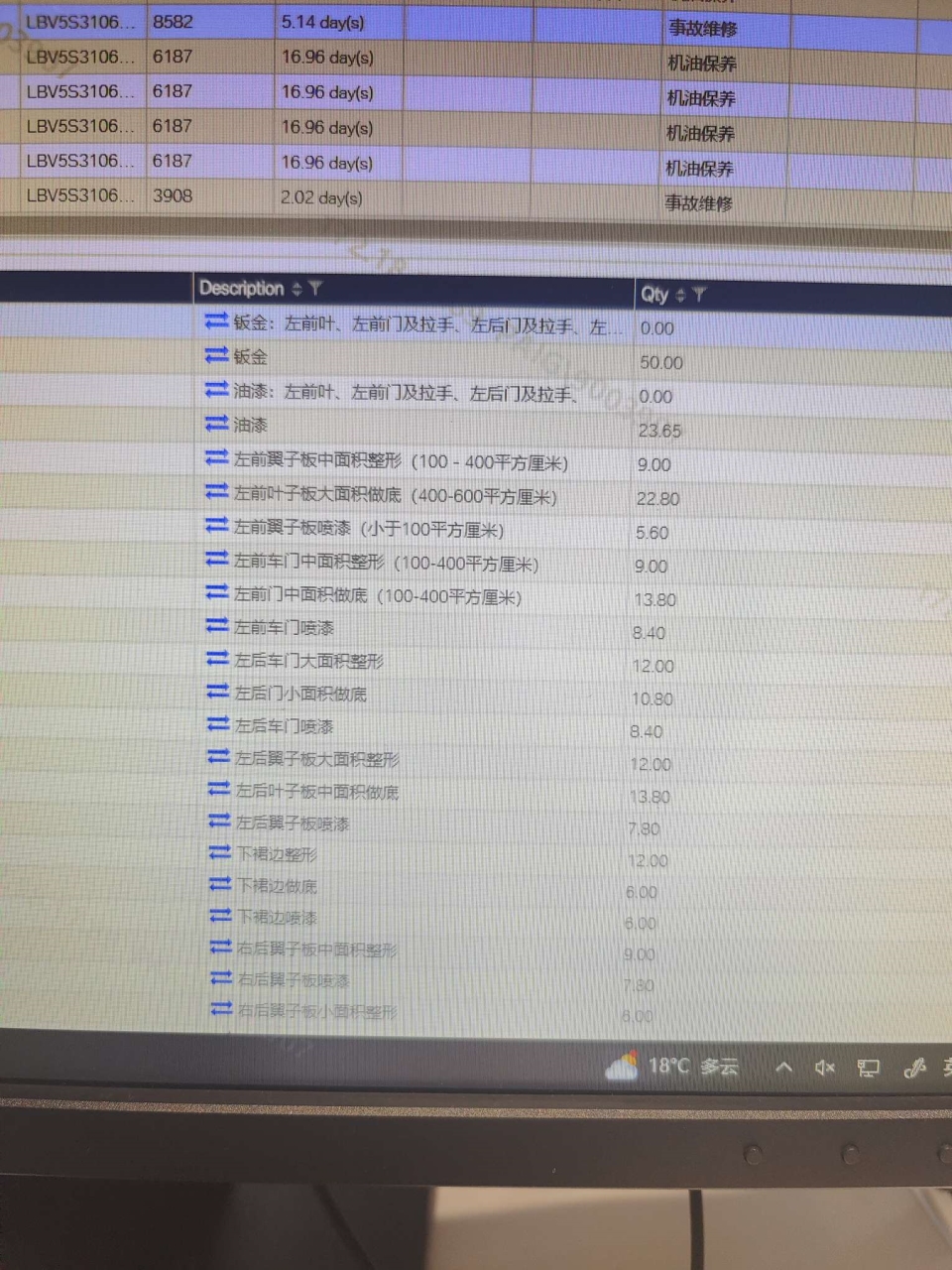952x1270 pixels.
Task: Sort the Qty column using its arrows icon
Action: click(x=680, y=295)
